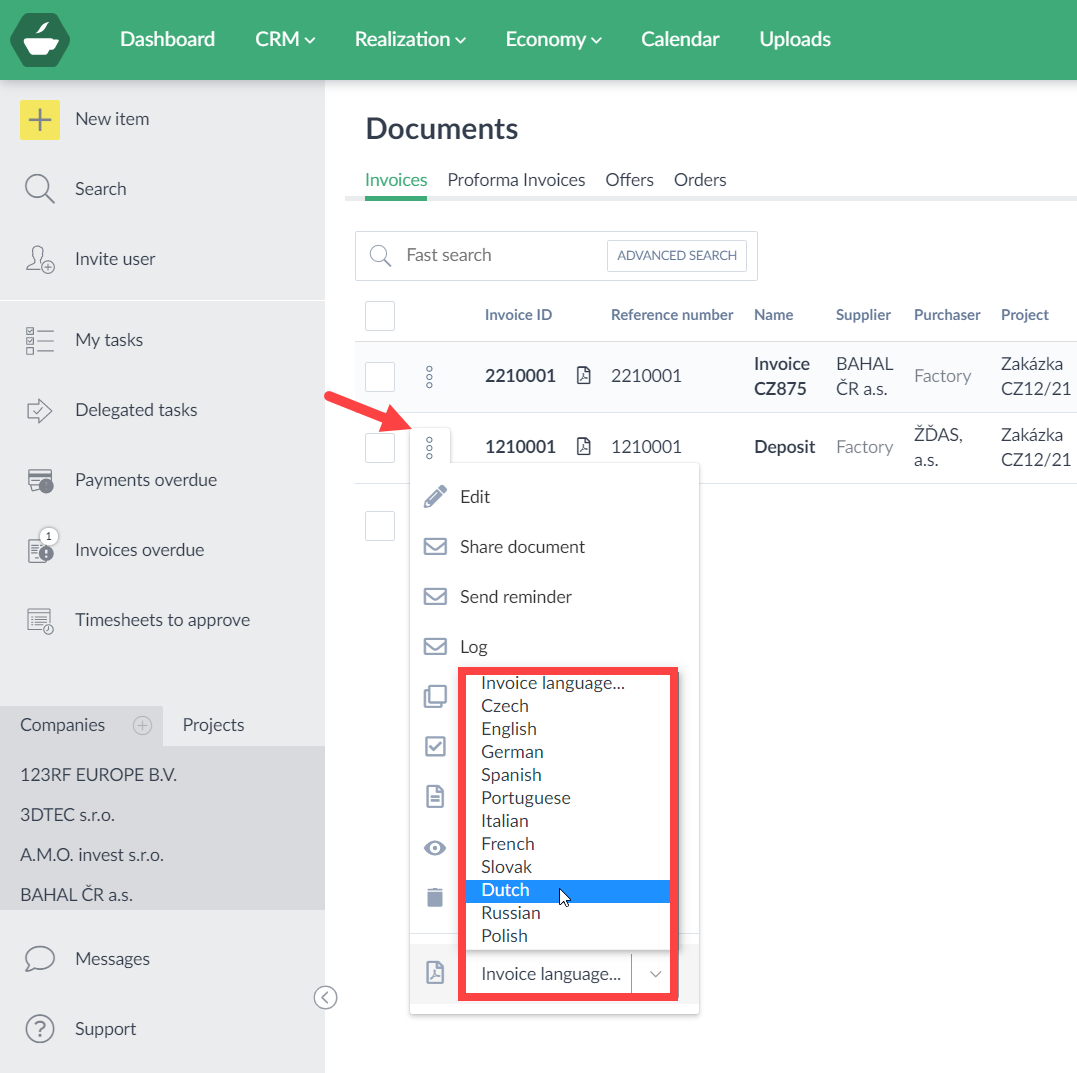The image size is (1077, 1073).
Task: Expand the CRM dropdown in top navigation
Action: pos(285,39)
